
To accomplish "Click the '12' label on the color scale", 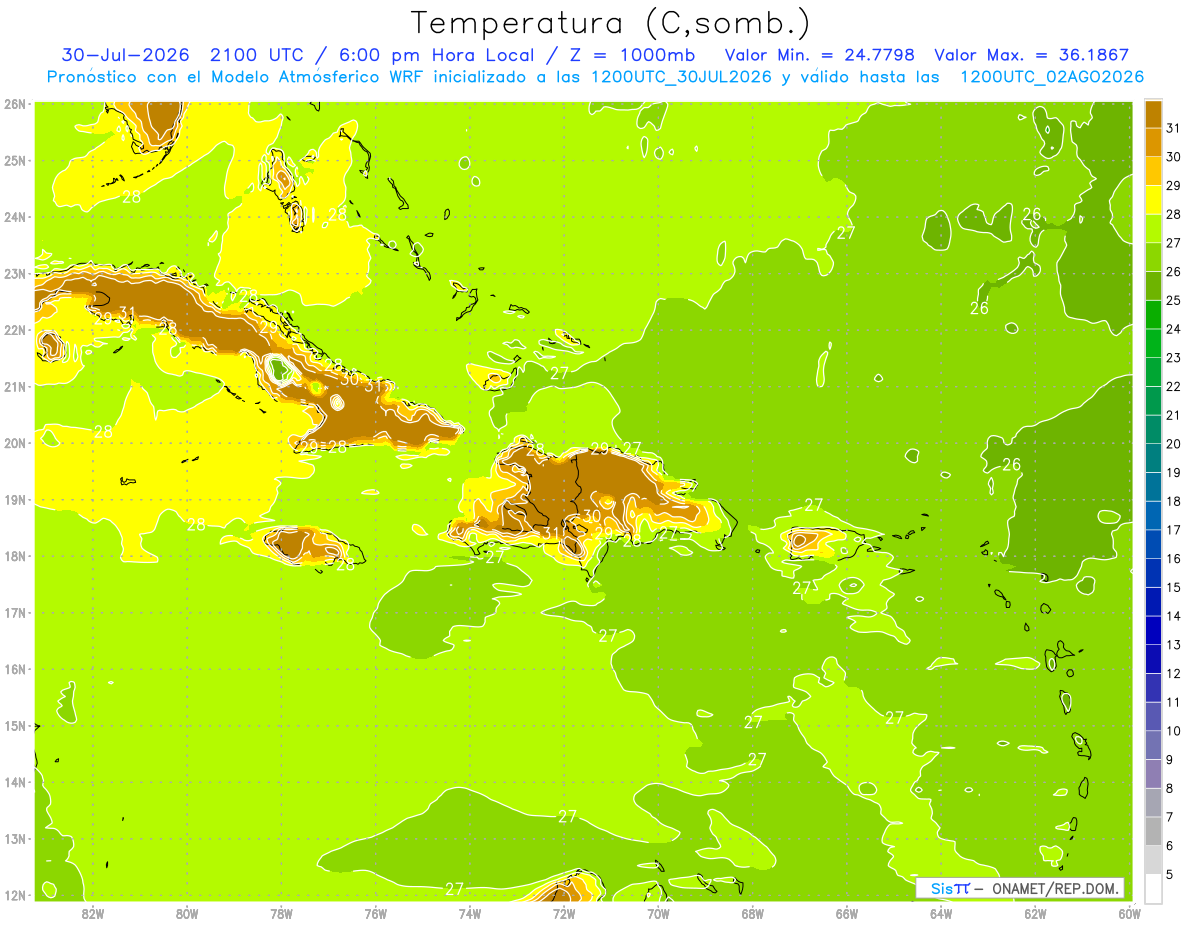I will point(1174,673).
